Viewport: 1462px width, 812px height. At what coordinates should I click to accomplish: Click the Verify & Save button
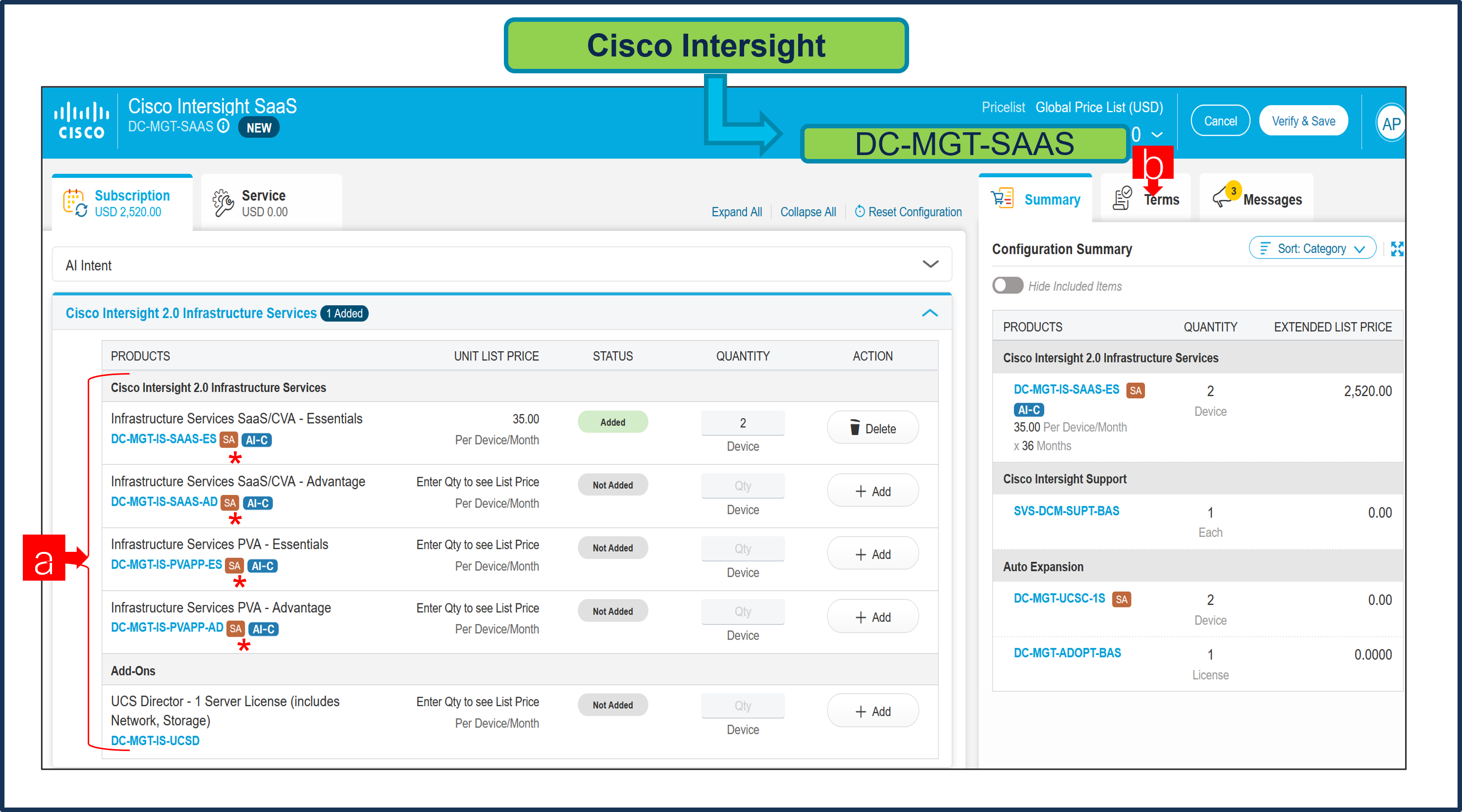pyautogui.click(x=1303, y=121)
